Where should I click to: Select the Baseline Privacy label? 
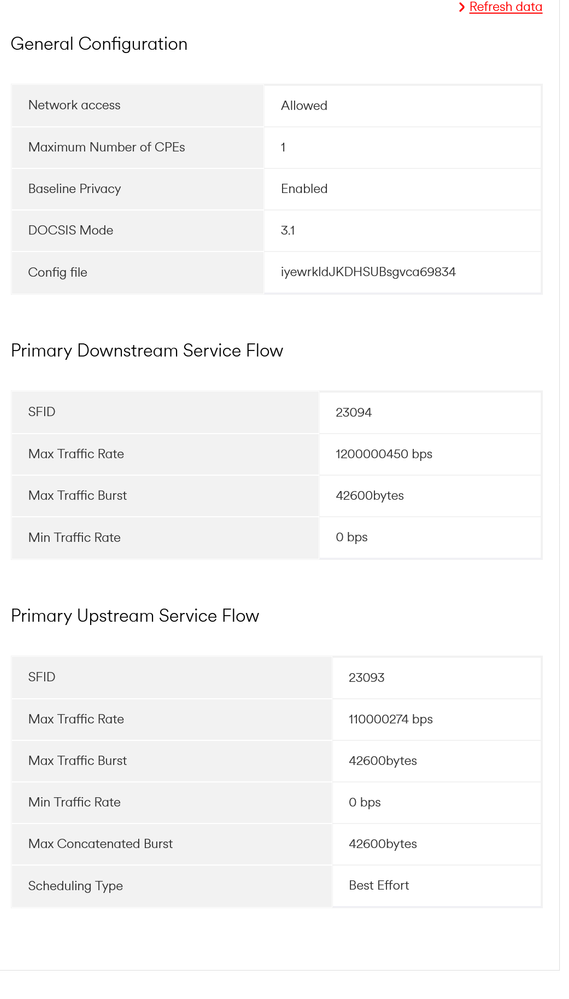click(74, 189)
